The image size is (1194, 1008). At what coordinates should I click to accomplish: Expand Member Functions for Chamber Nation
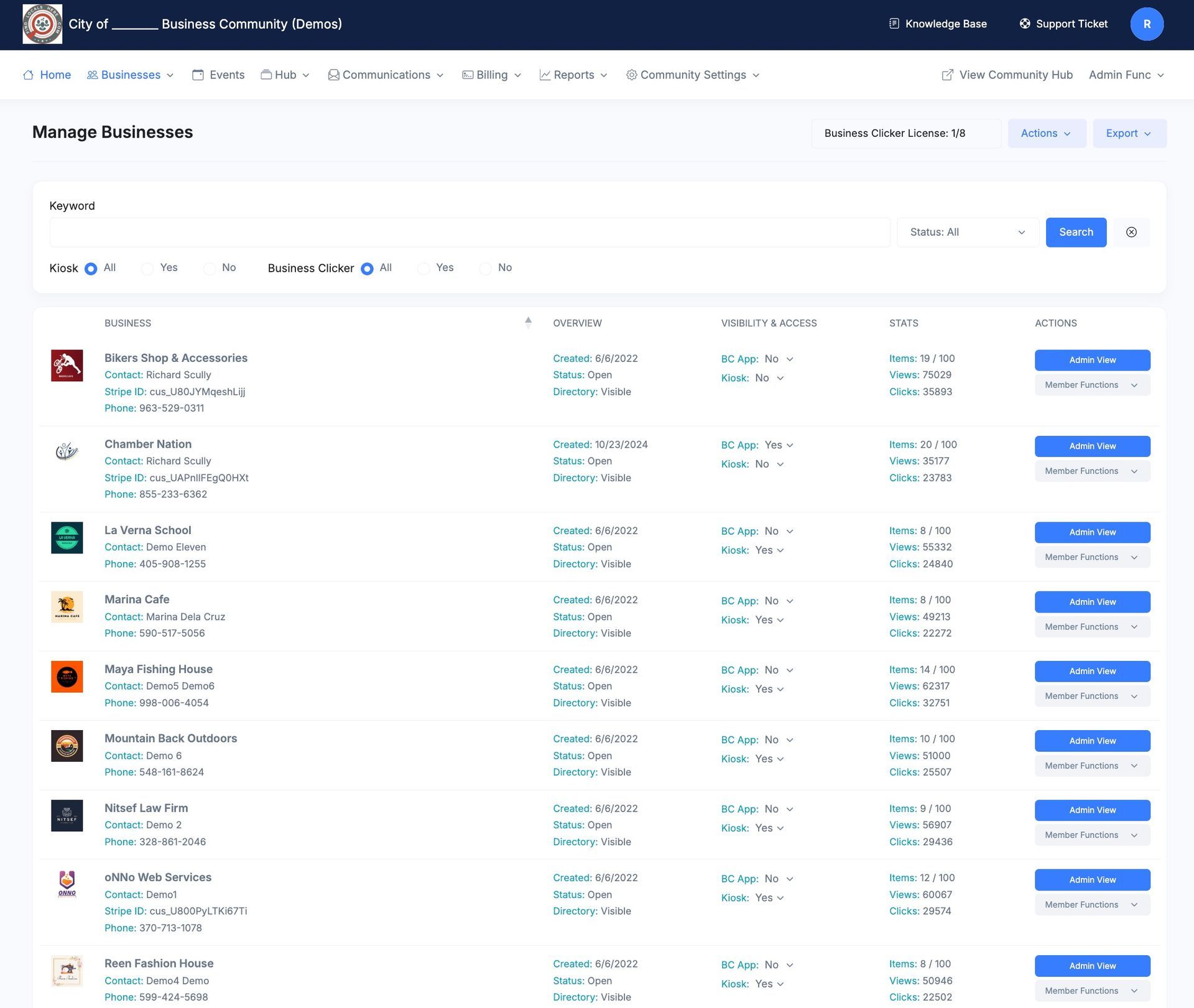tap(1091, 471)
